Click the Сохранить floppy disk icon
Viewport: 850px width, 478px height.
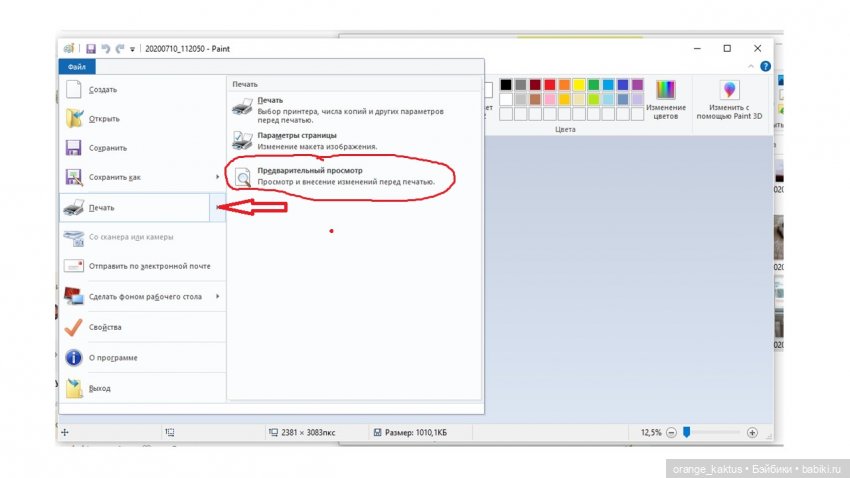pyautogui.click(x=73, y=147)
